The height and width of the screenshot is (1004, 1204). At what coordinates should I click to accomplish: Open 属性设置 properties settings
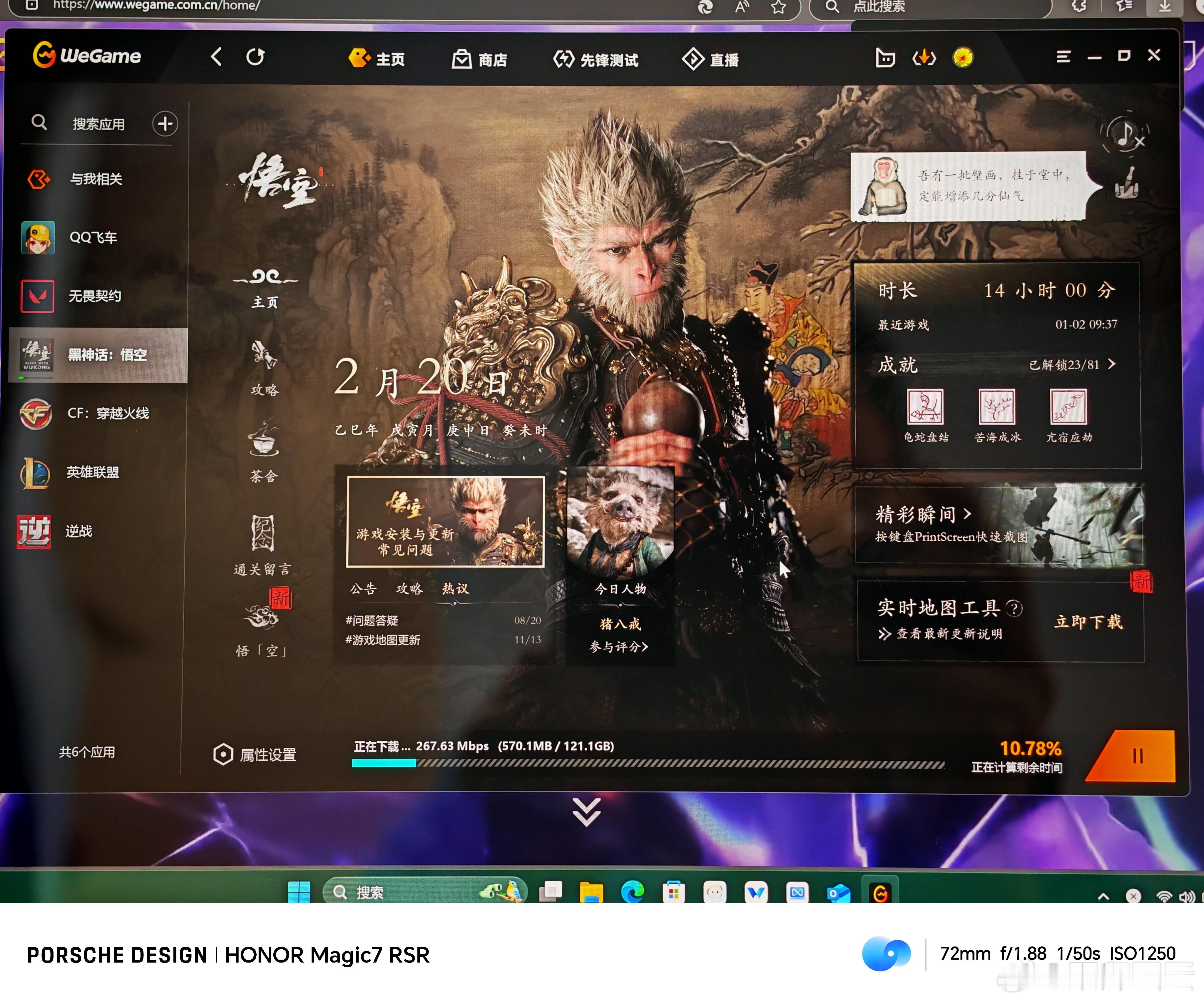click(255, 755)
